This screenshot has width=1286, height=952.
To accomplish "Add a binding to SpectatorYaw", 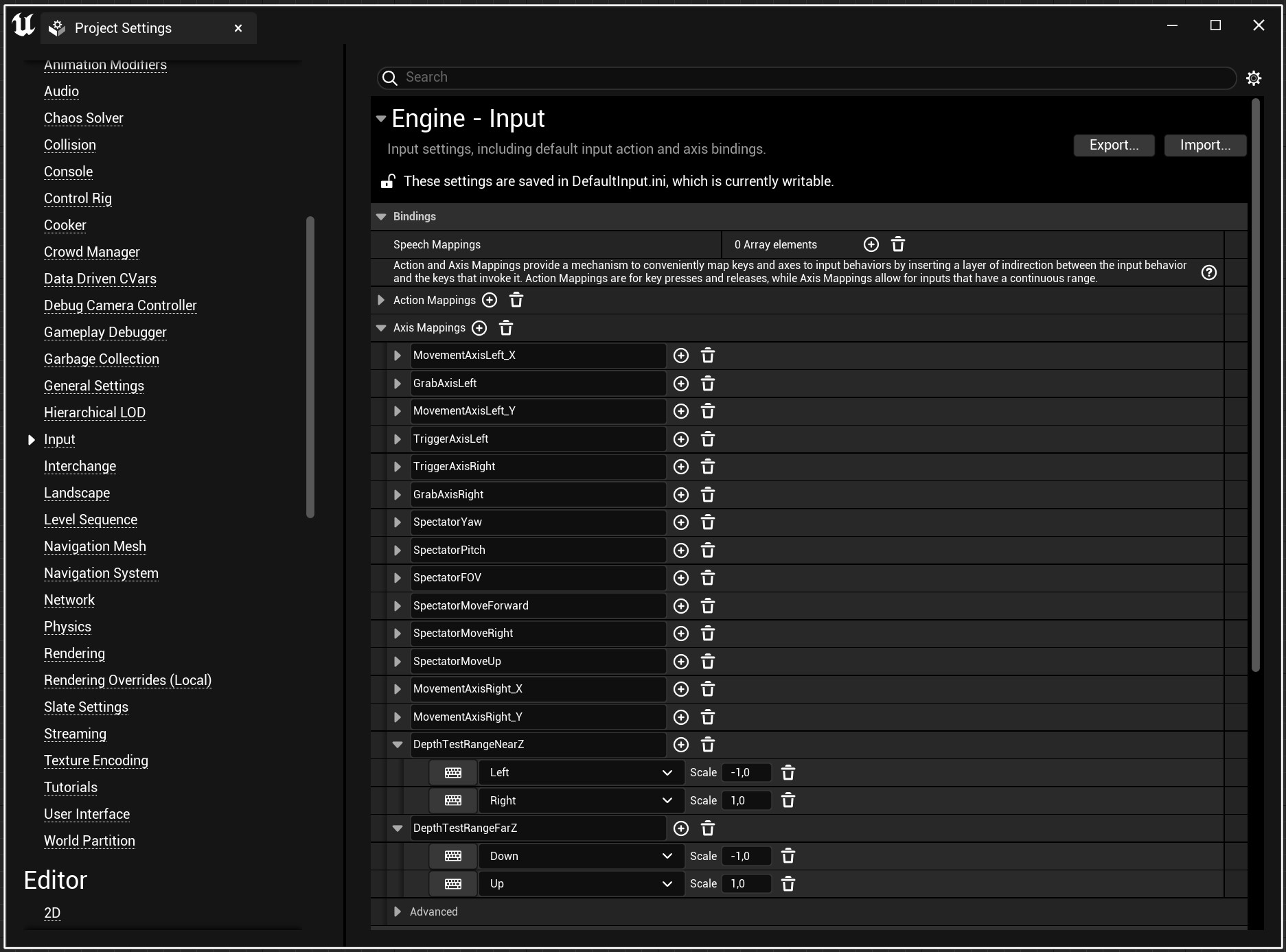I will point(680,522).
